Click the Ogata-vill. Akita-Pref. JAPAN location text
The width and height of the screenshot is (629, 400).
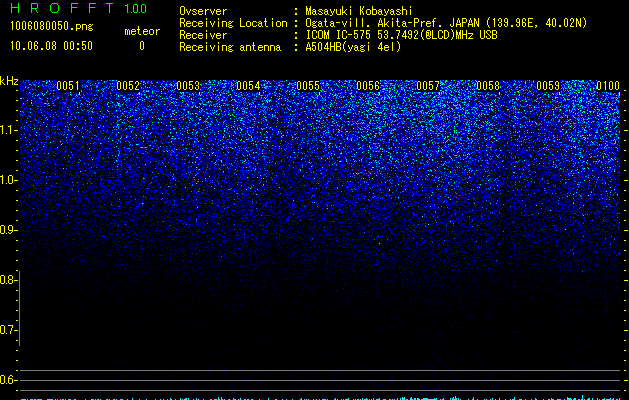(446, 23)
